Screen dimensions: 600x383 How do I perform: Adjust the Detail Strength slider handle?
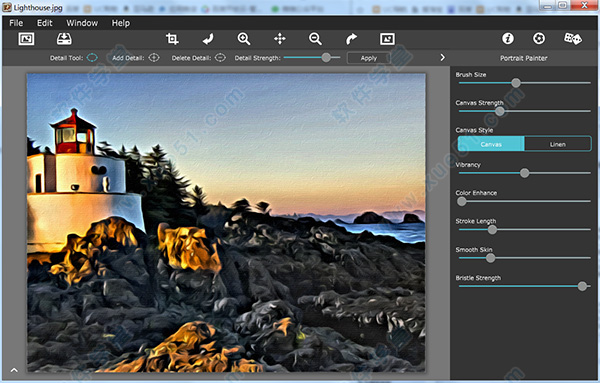(x=326, y=57)
